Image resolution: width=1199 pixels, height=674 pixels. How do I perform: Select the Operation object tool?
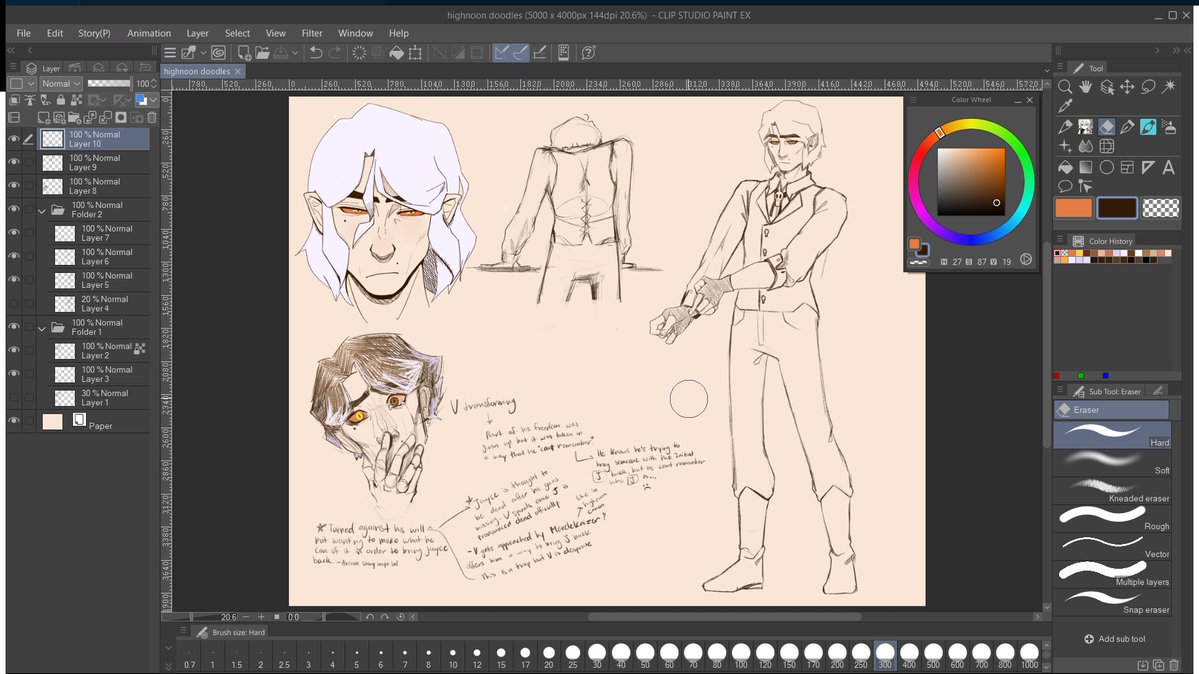(x=1106, y=87)
